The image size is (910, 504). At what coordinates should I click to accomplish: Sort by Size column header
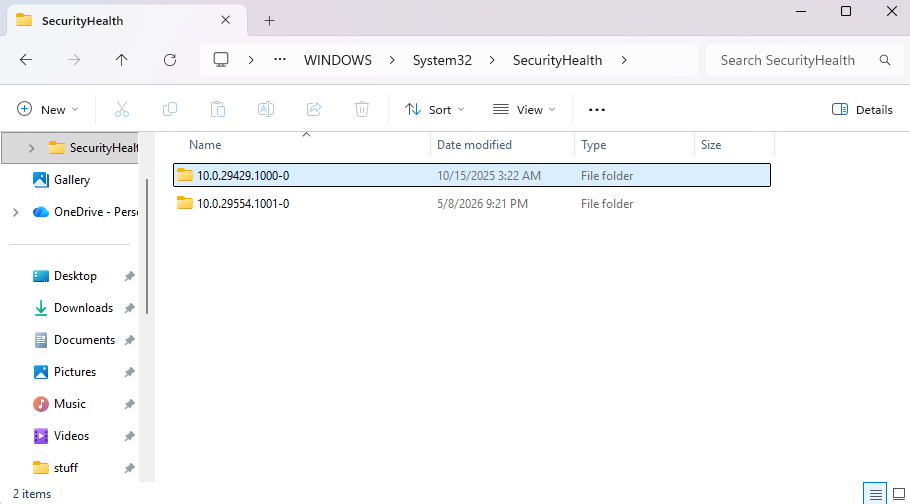(734, 145)
